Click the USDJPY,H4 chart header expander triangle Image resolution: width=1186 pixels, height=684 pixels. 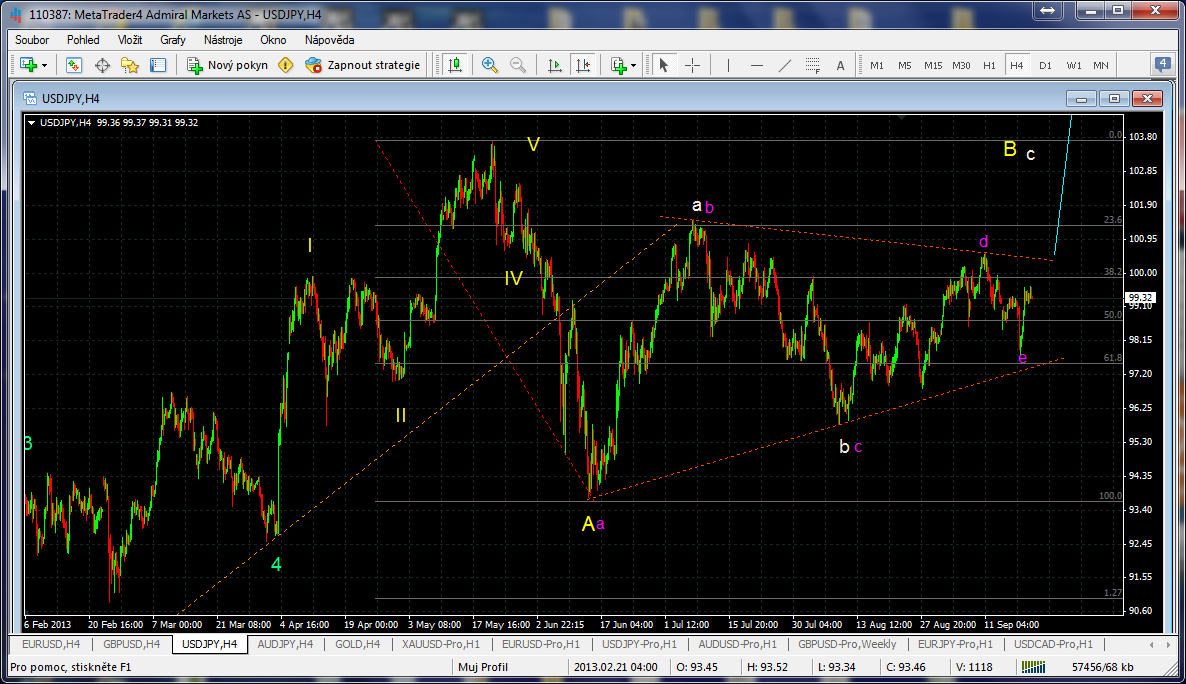pyautogui.click(x=31, y=123)
